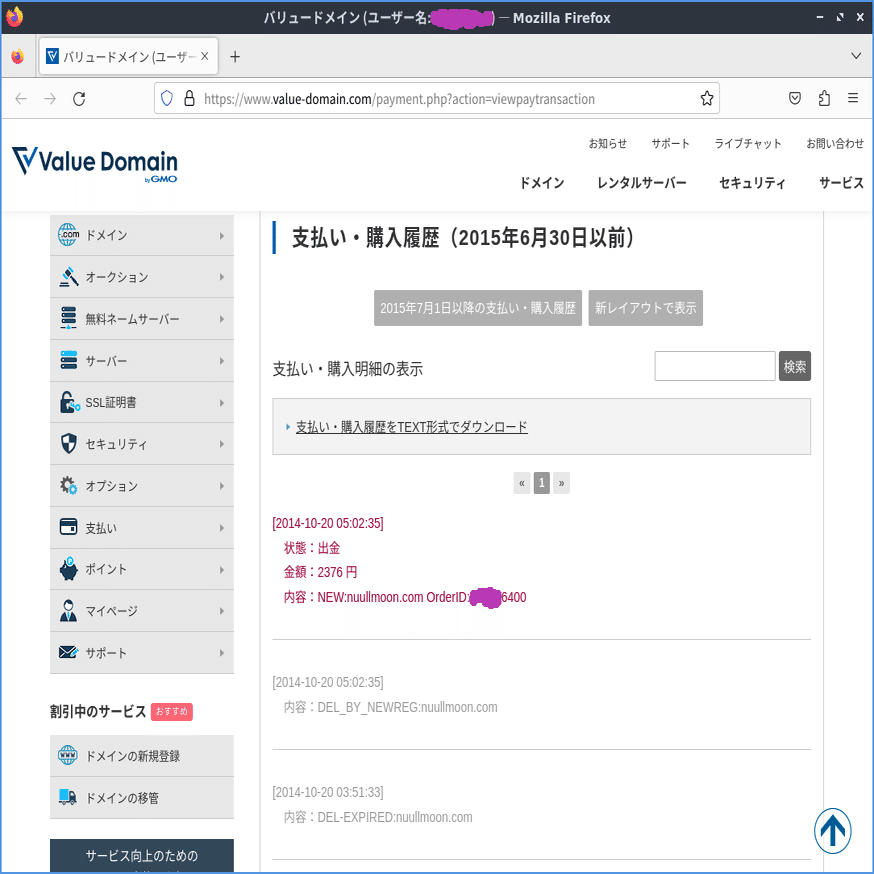874x874 pixels.
Task: Open the list all tabs dropdown
Action: pos(856,56)
